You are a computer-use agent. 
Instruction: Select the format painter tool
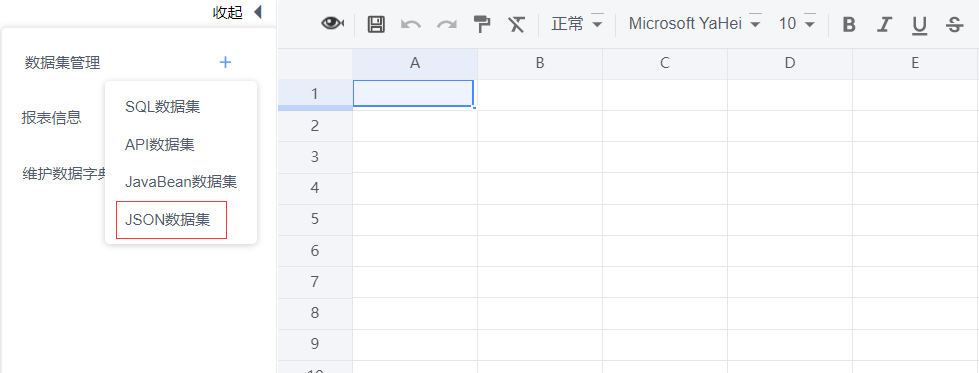pos(482,24)
